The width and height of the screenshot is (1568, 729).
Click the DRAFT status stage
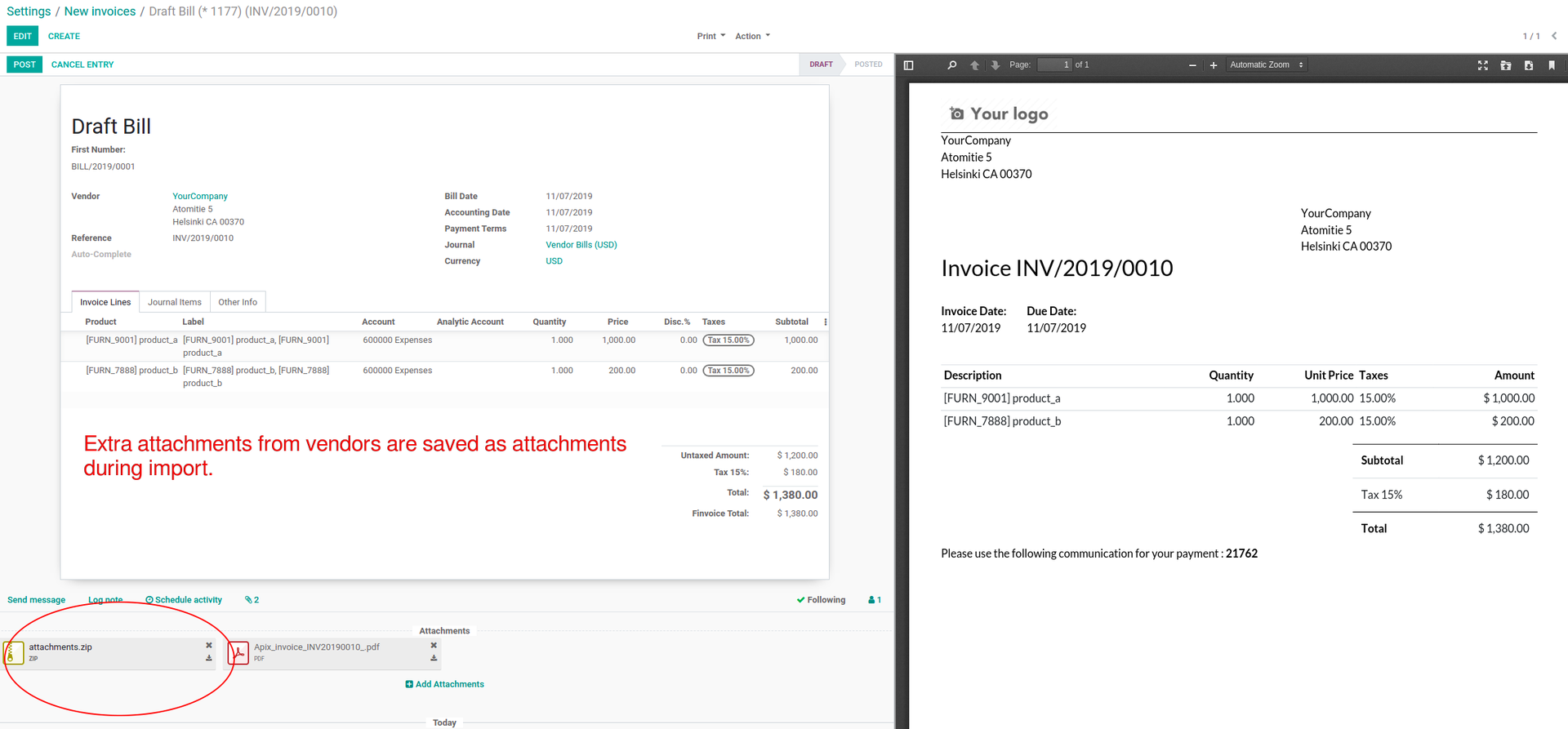[821, 64]
